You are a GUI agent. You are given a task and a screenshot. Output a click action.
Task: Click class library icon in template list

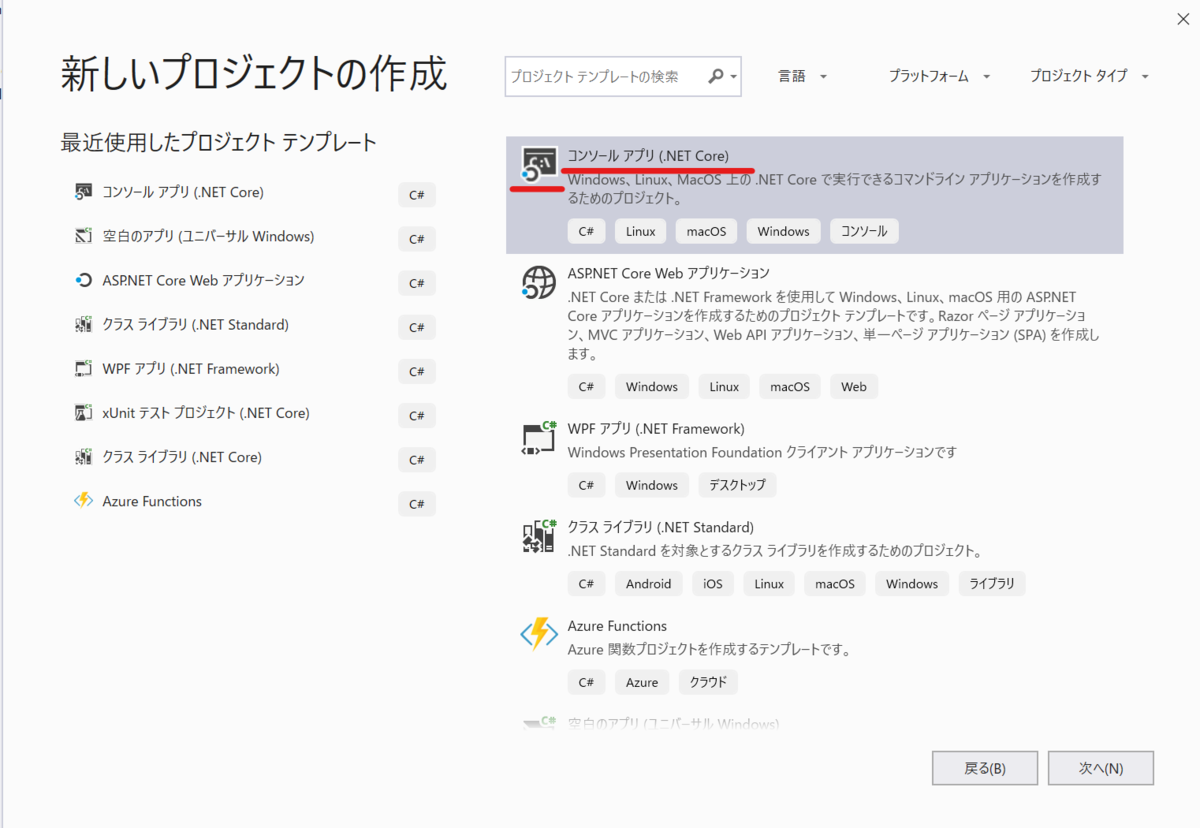coord(538,536)
